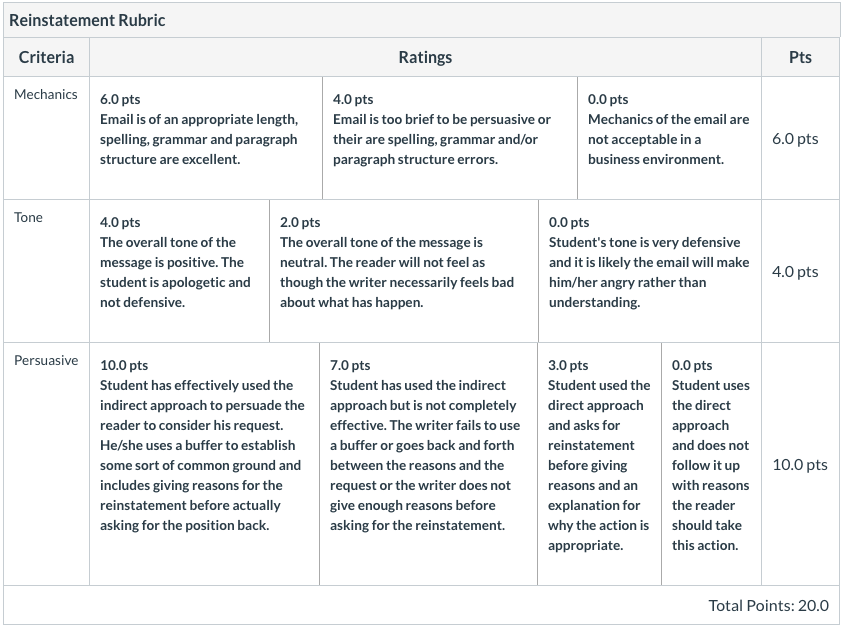
Task: Select the Mechanics 4.0 pts rating cell
Action: (x=450, y=138)
